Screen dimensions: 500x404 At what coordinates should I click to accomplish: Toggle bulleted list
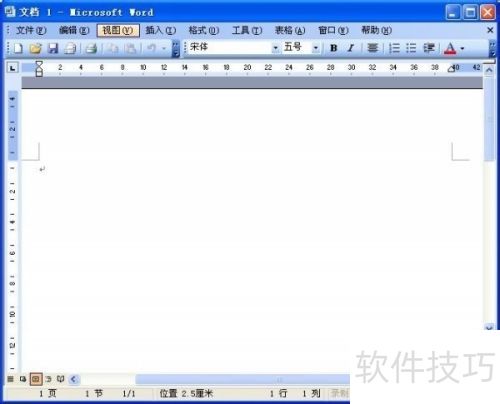tap(411, 48)
